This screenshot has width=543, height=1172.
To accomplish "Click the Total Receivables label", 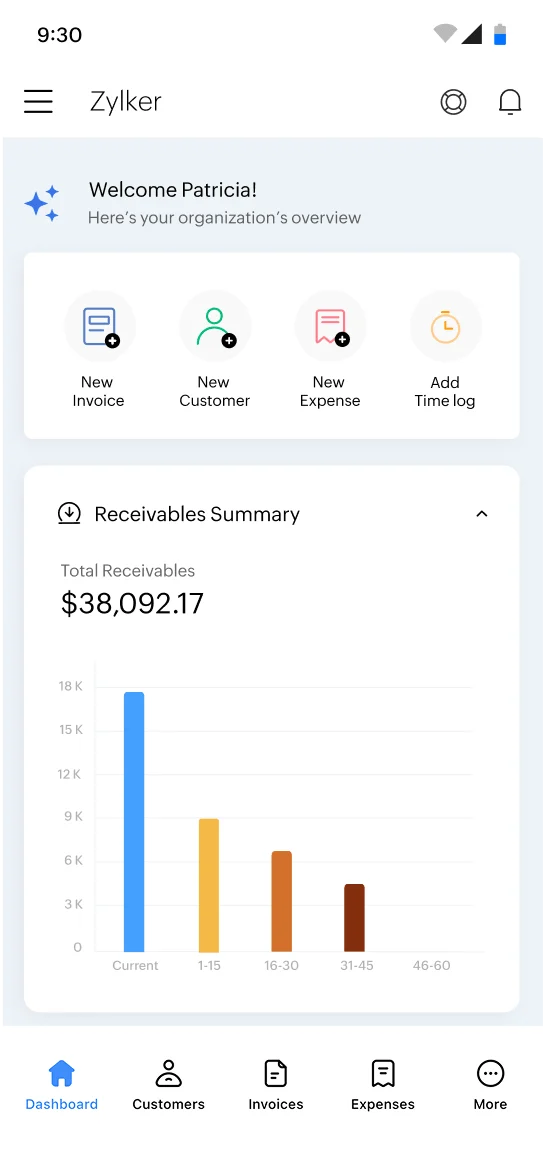I will 128,571.
